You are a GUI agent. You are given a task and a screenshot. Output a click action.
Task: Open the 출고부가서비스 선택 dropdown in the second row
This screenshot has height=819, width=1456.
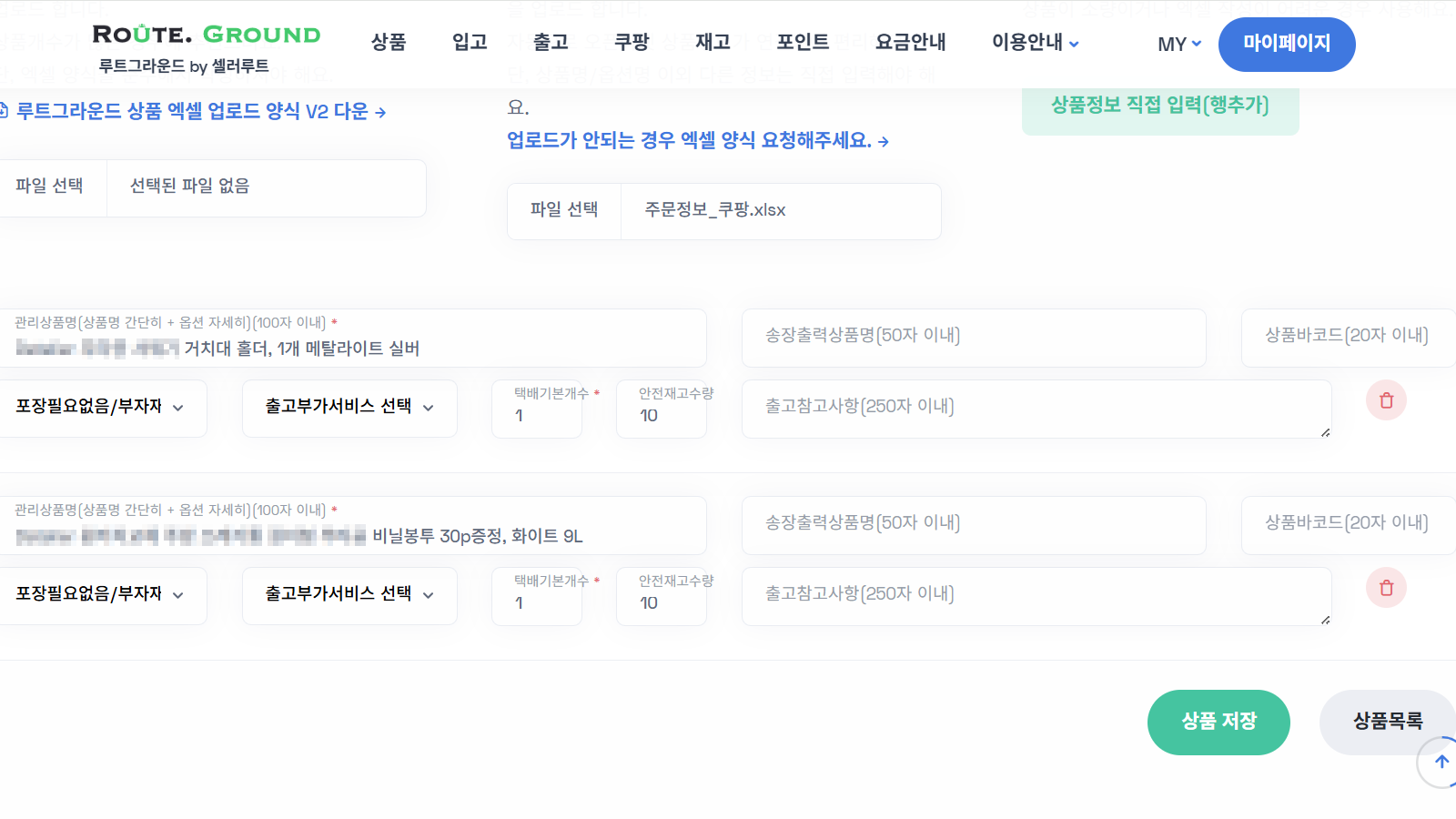coord(349,595)
